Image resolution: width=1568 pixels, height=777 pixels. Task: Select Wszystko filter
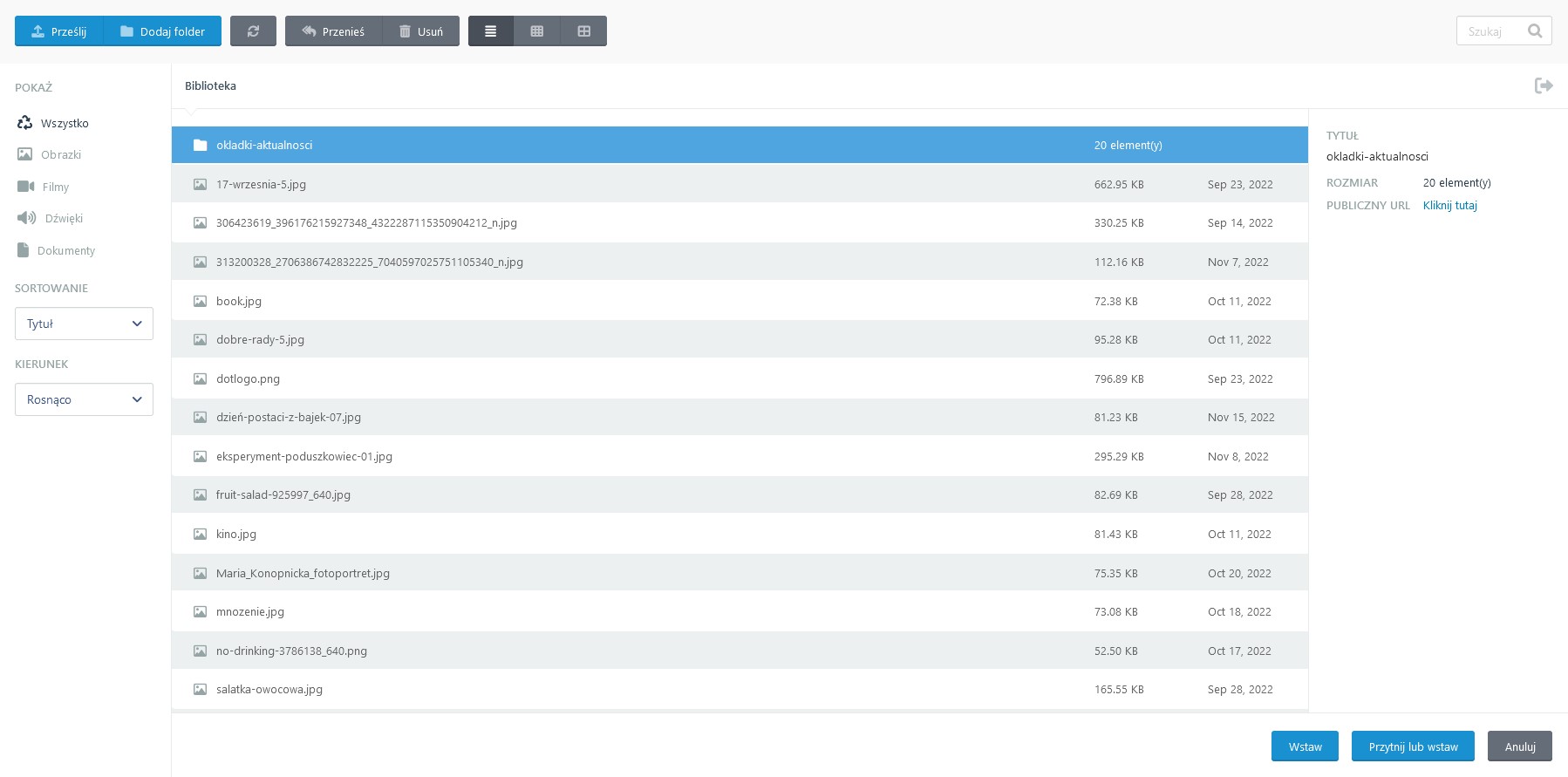pyautogui.click(x=64, y=124)
